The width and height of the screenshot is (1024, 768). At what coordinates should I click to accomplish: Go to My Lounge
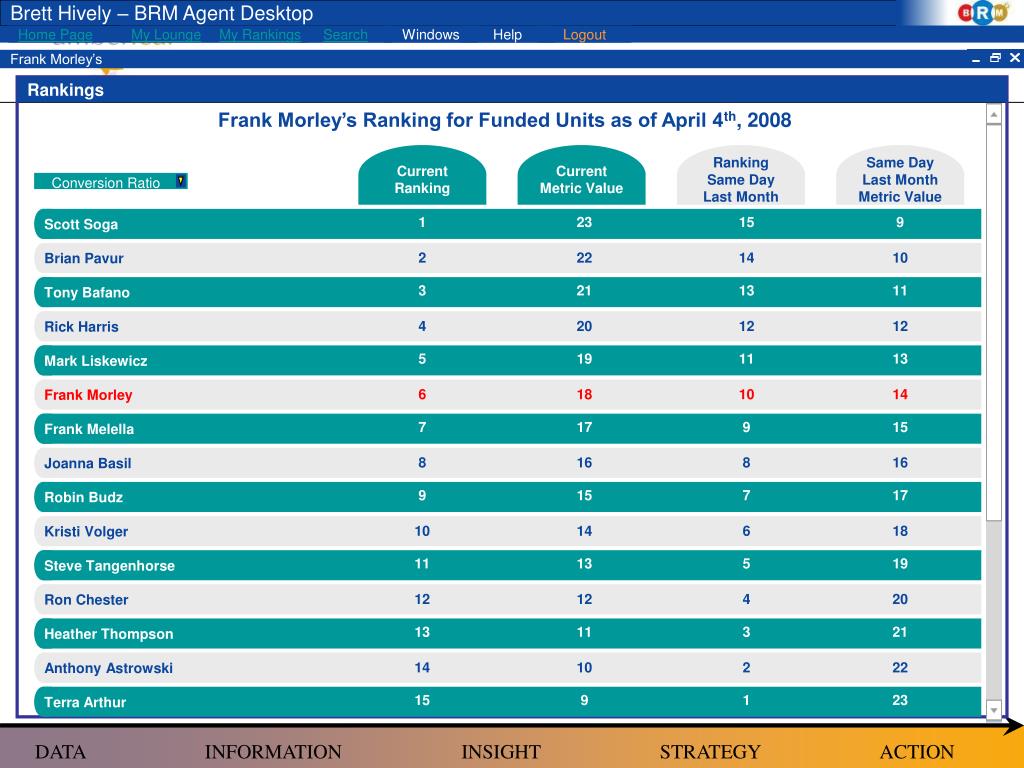(166, 35)
